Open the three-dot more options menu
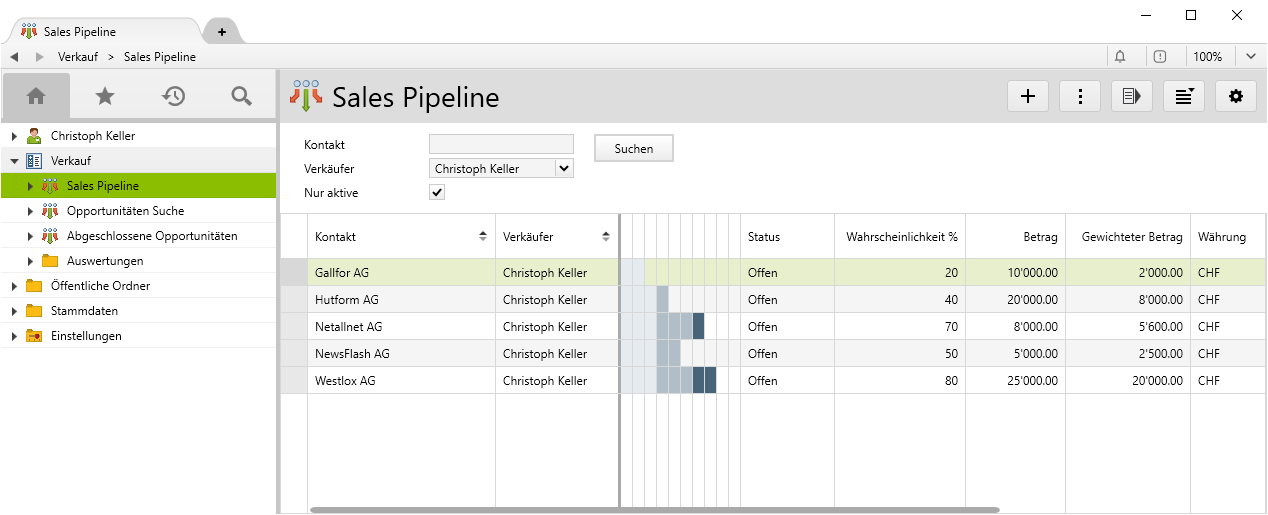Viewport: 1268px width, 515px height. pos(1080,96)
